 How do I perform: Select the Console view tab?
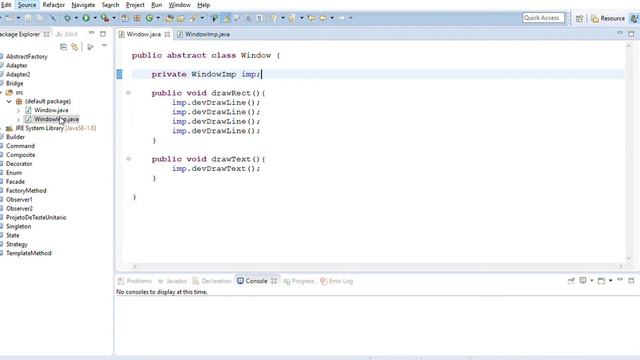pyautogui.click(x=257, y=281)
